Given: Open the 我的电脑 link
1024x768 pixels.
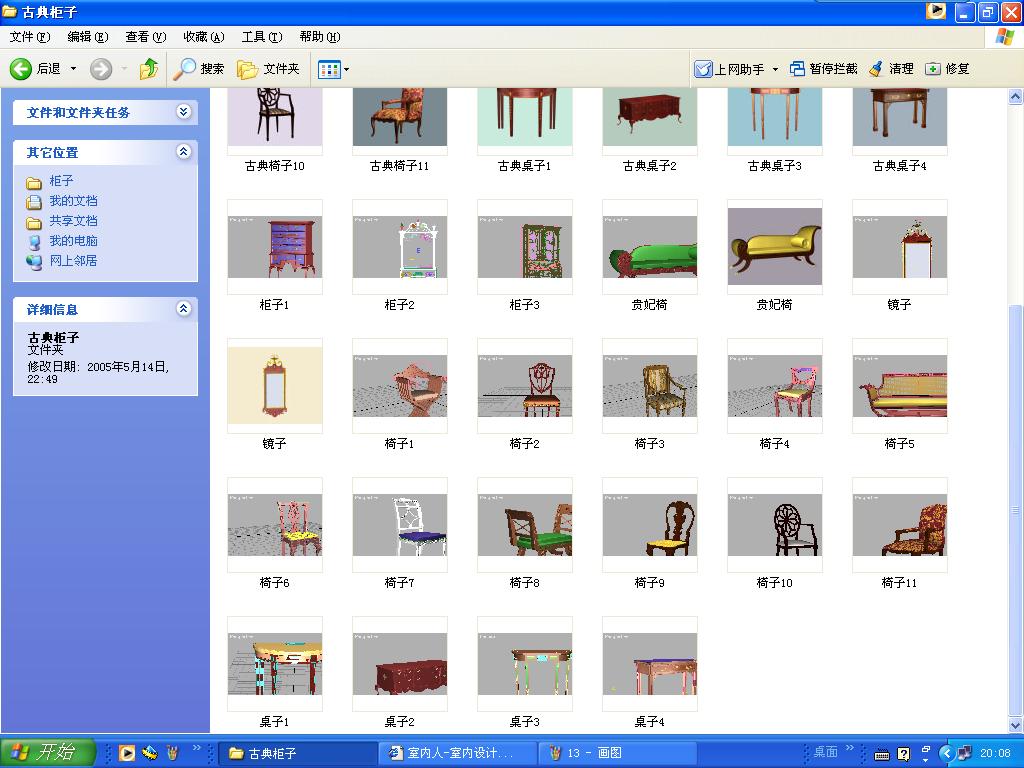Looking at the screenshot, I should pyautogui.click(x=73, y=241).
